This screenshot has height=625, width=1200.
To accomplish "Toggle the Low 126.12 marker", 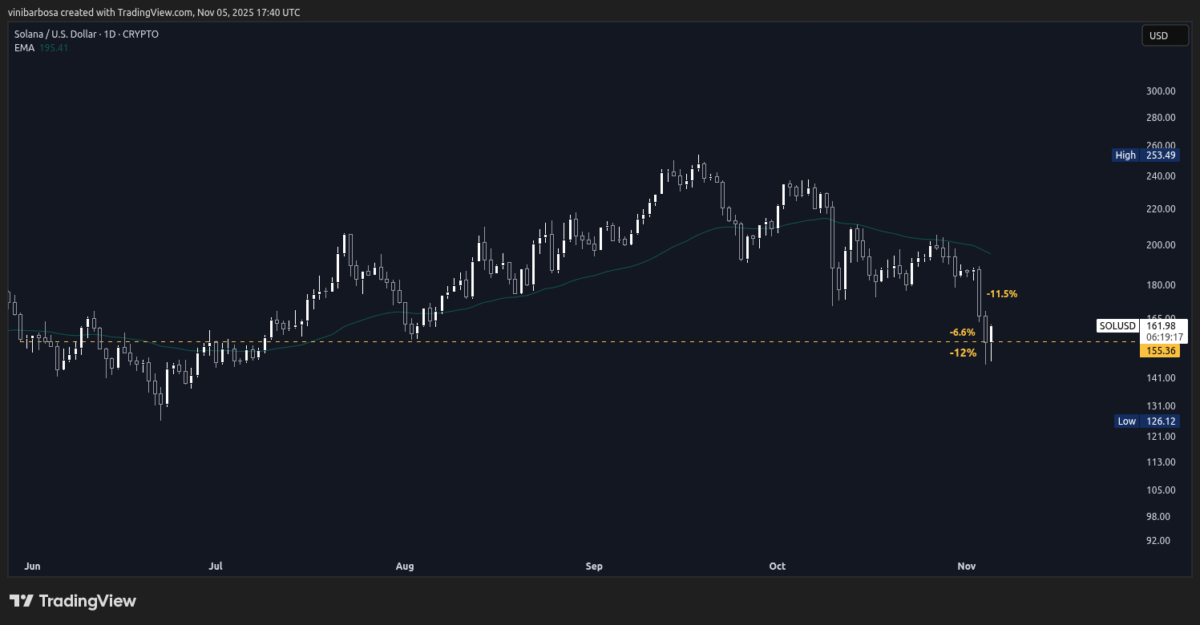I will pyautogui.click(x=1146, y=421).
